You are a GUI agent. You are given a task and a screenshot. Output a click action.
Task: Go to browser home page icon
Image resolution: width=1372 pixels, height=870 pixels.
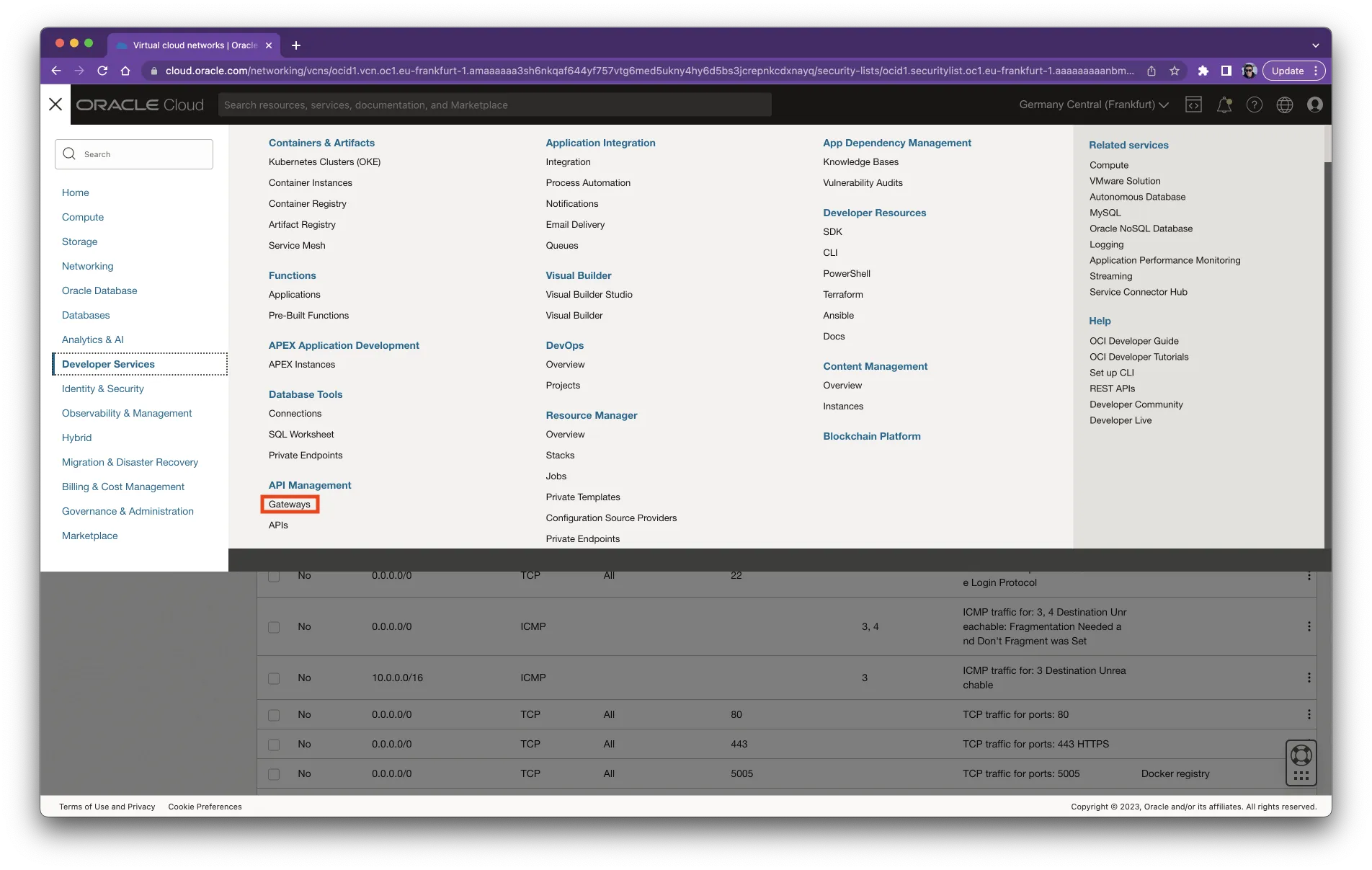125,71
